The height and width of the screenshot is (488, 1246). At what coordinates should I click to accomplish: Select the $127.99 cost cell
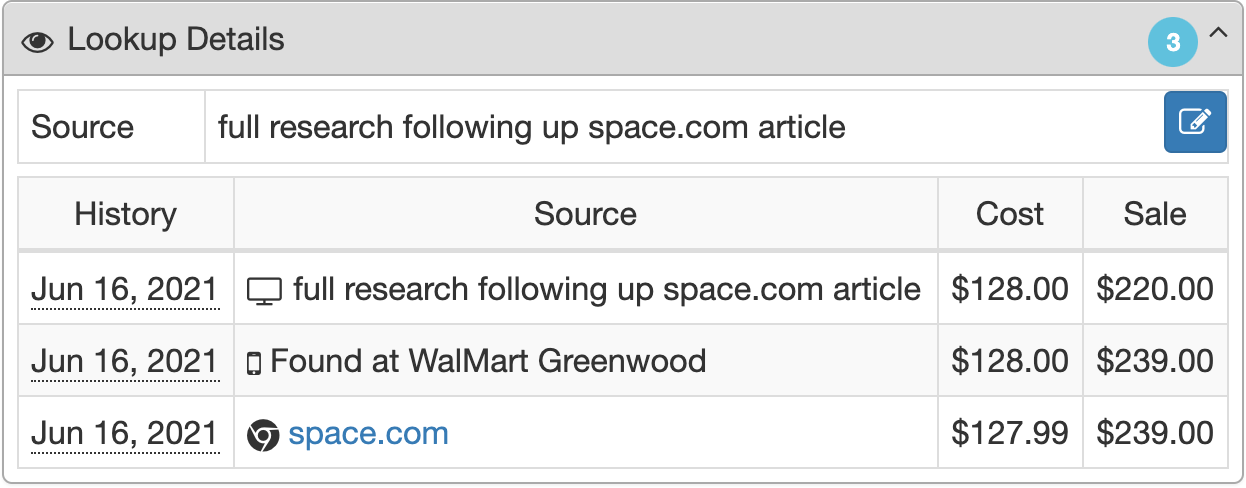coord(1010,433)
